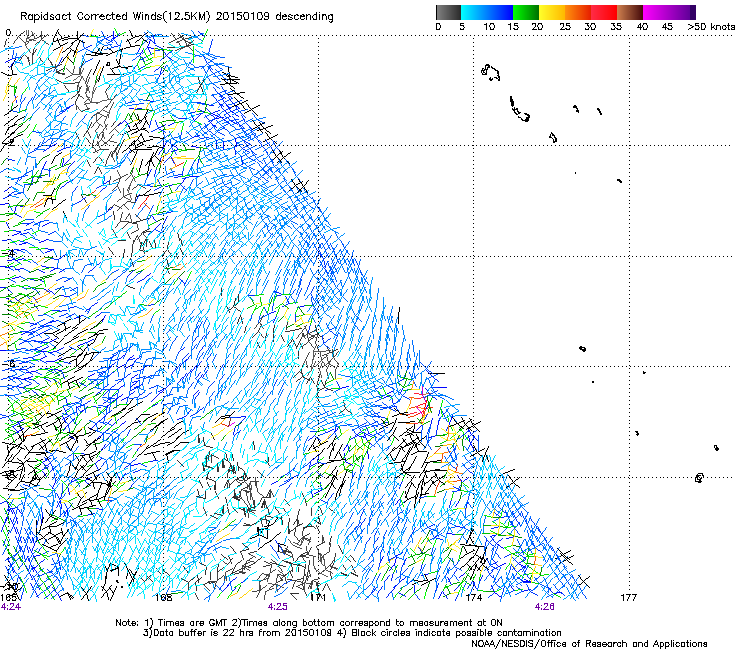
Task: Click the purple '4:26' time label
Action: pos(545,607)
